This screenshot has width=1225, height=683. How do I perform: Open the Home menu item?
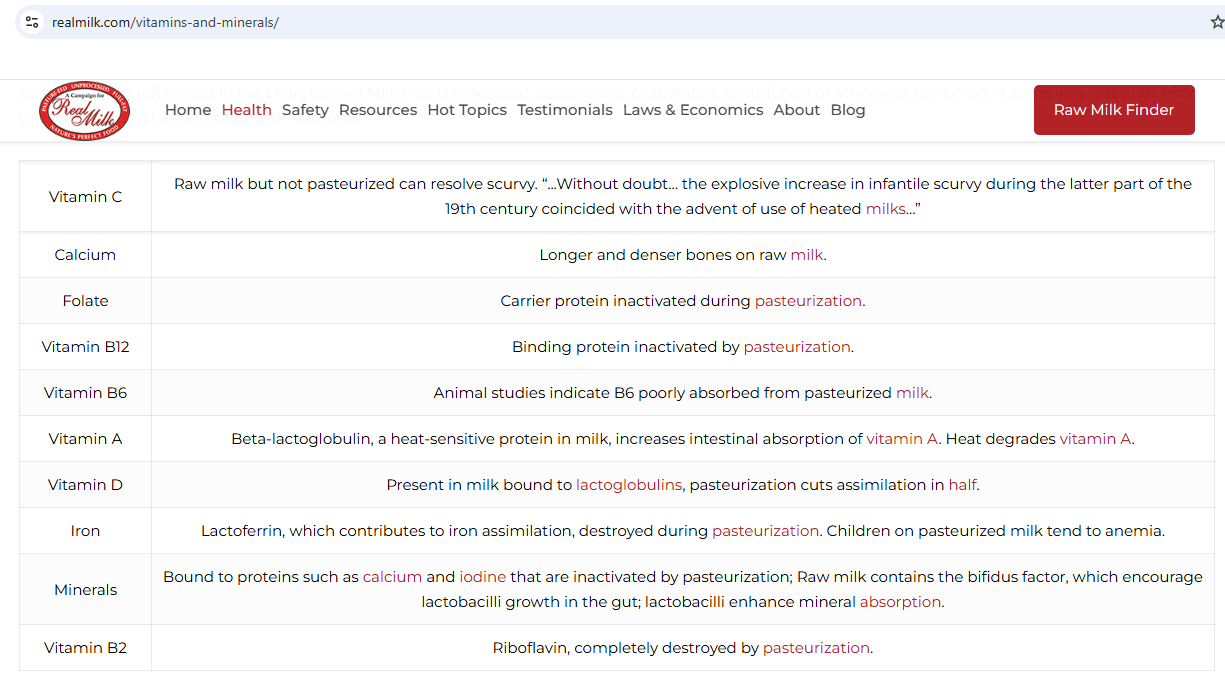(x=188, y=110)
